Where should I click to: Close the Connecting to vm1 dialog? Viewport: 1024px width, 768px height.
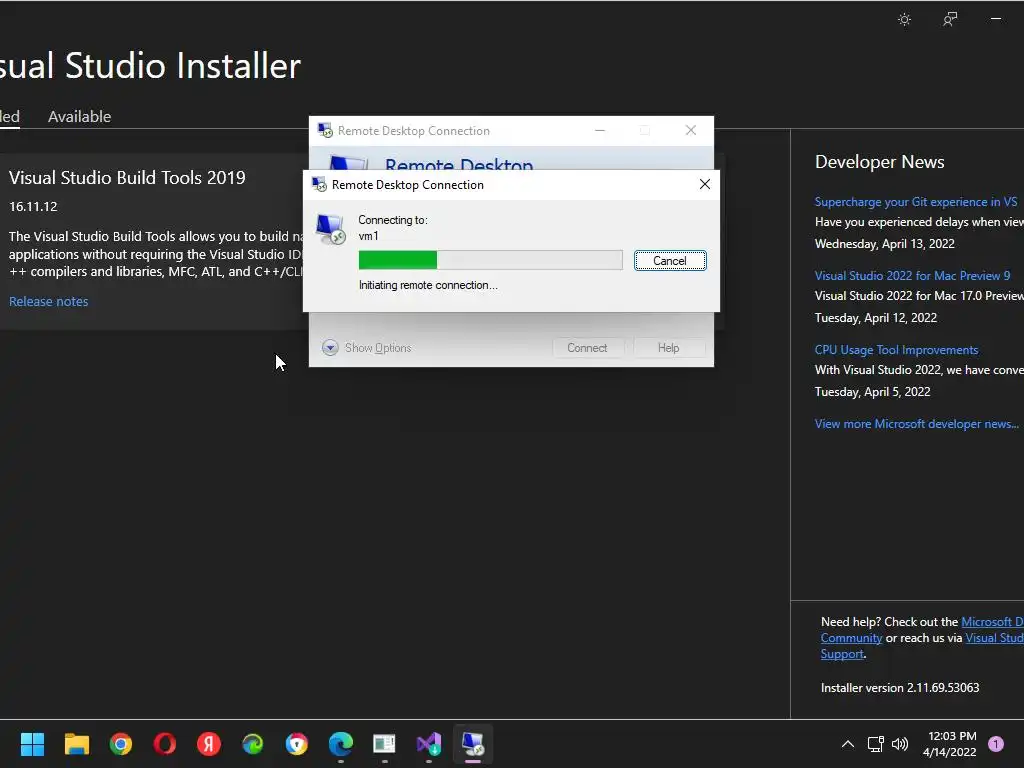(x=705, y=184)
